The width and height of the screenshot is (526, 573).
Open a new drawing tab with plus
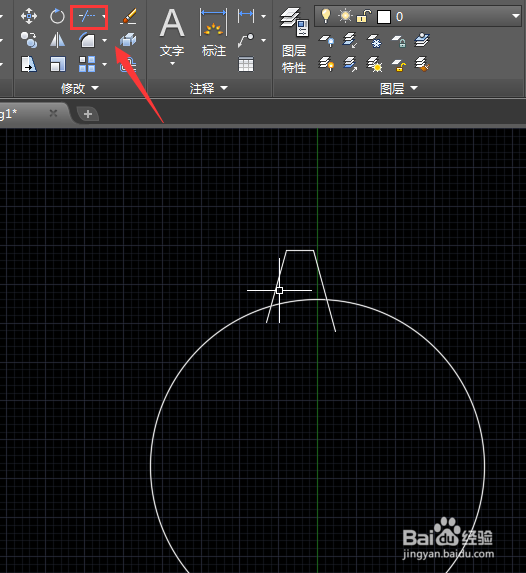coord(88,114)
